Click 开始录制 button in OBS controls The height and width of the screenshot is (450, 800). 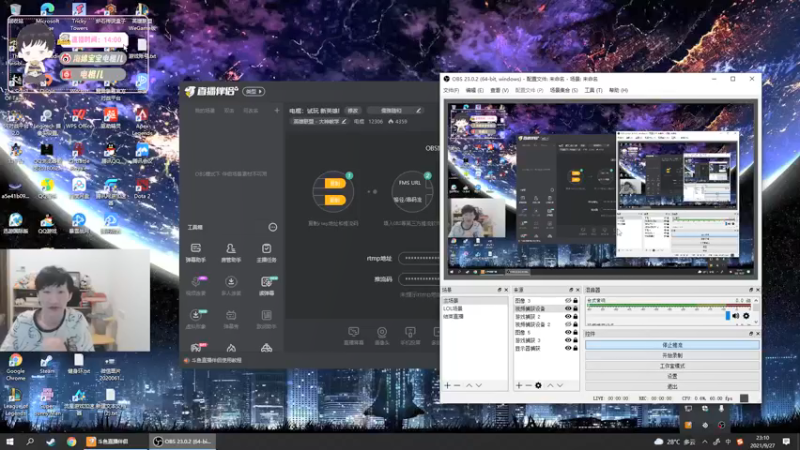[672, 356]
